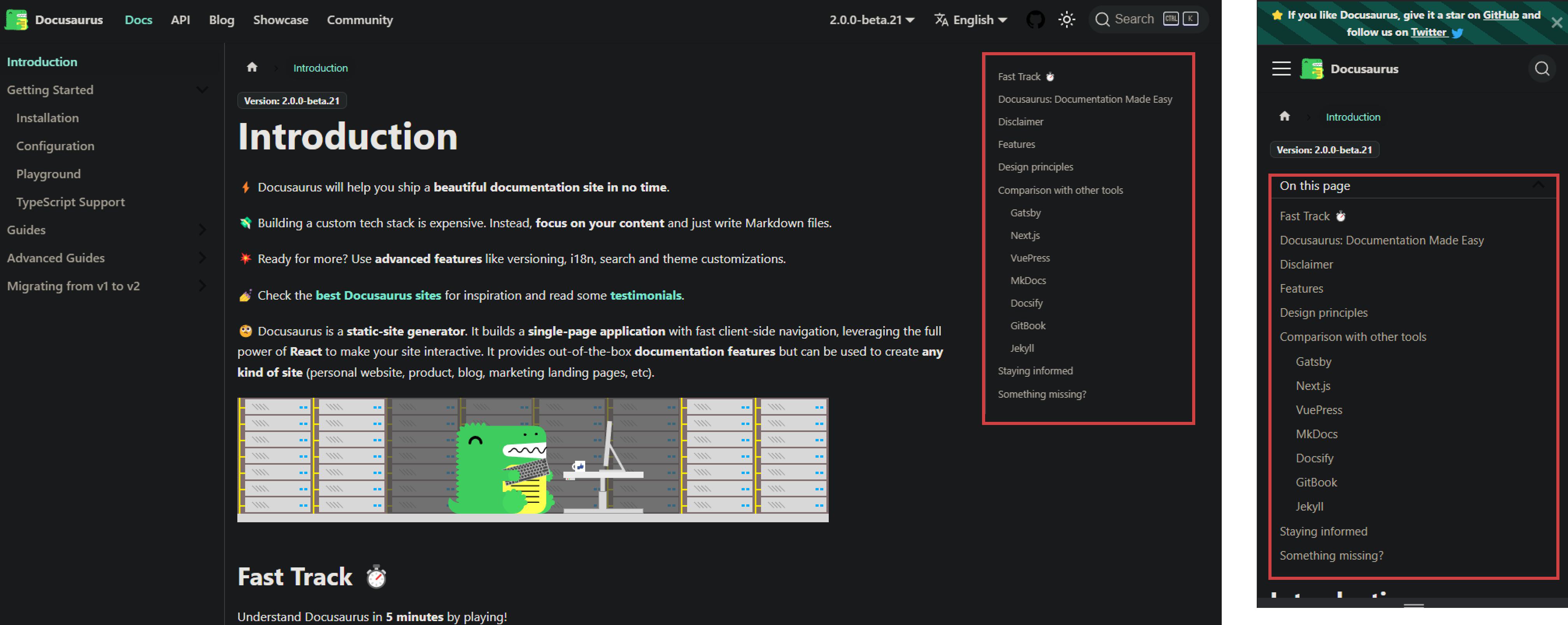This screenshot has width=1568, height=625.
Task: Click the home breadcrumb icon in mobile view
Action: pyautogui.click(x=1284, y=116)
